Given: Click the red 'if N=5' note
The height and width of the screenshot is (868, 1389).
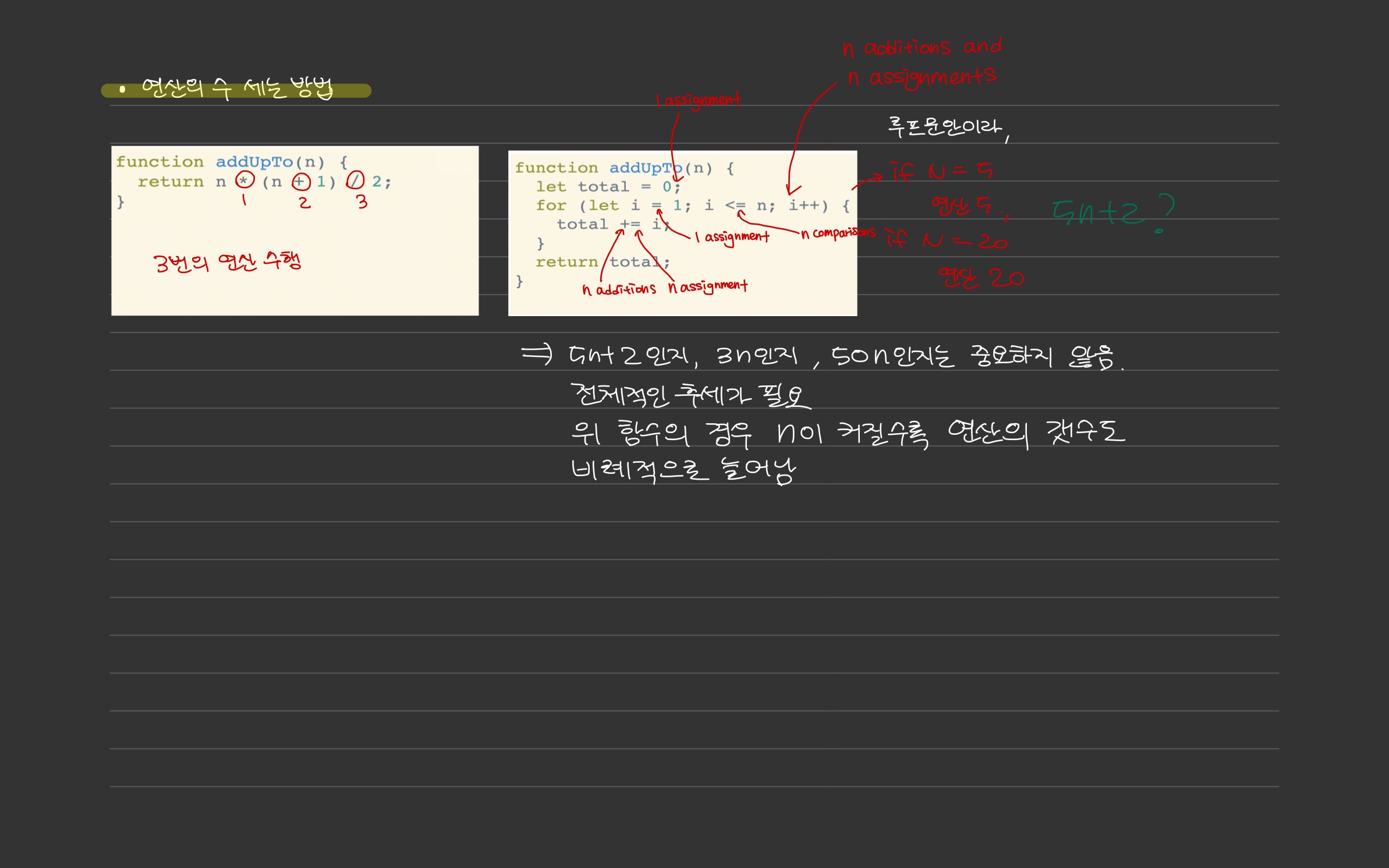Looking at the screenshot, I should [x=942, y=171].
